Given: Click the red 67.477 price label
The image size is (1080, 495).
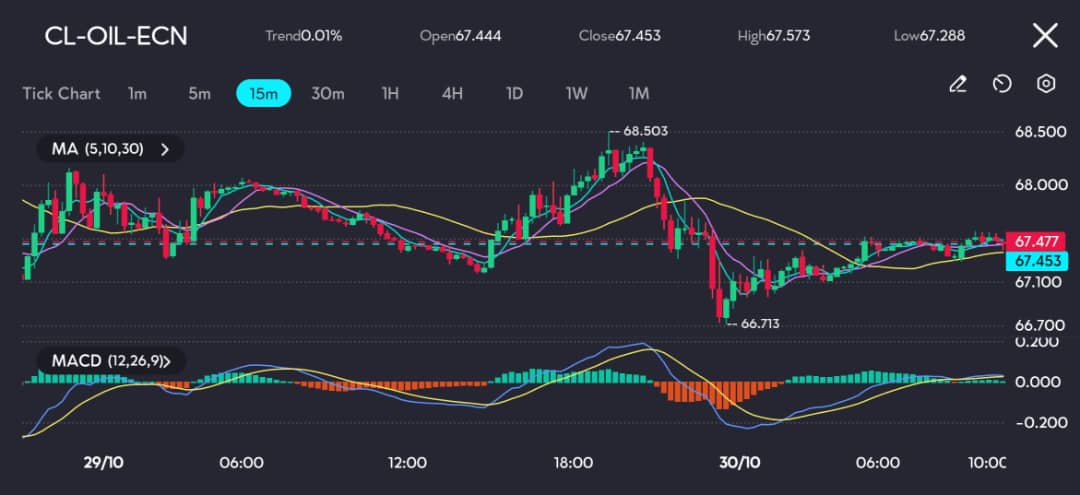Looking at the screenshot, I should point(1036,242).
